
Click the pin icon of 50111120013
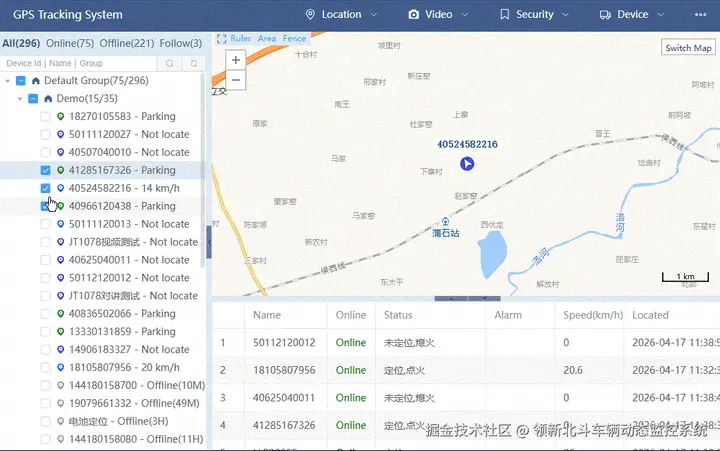60,224
